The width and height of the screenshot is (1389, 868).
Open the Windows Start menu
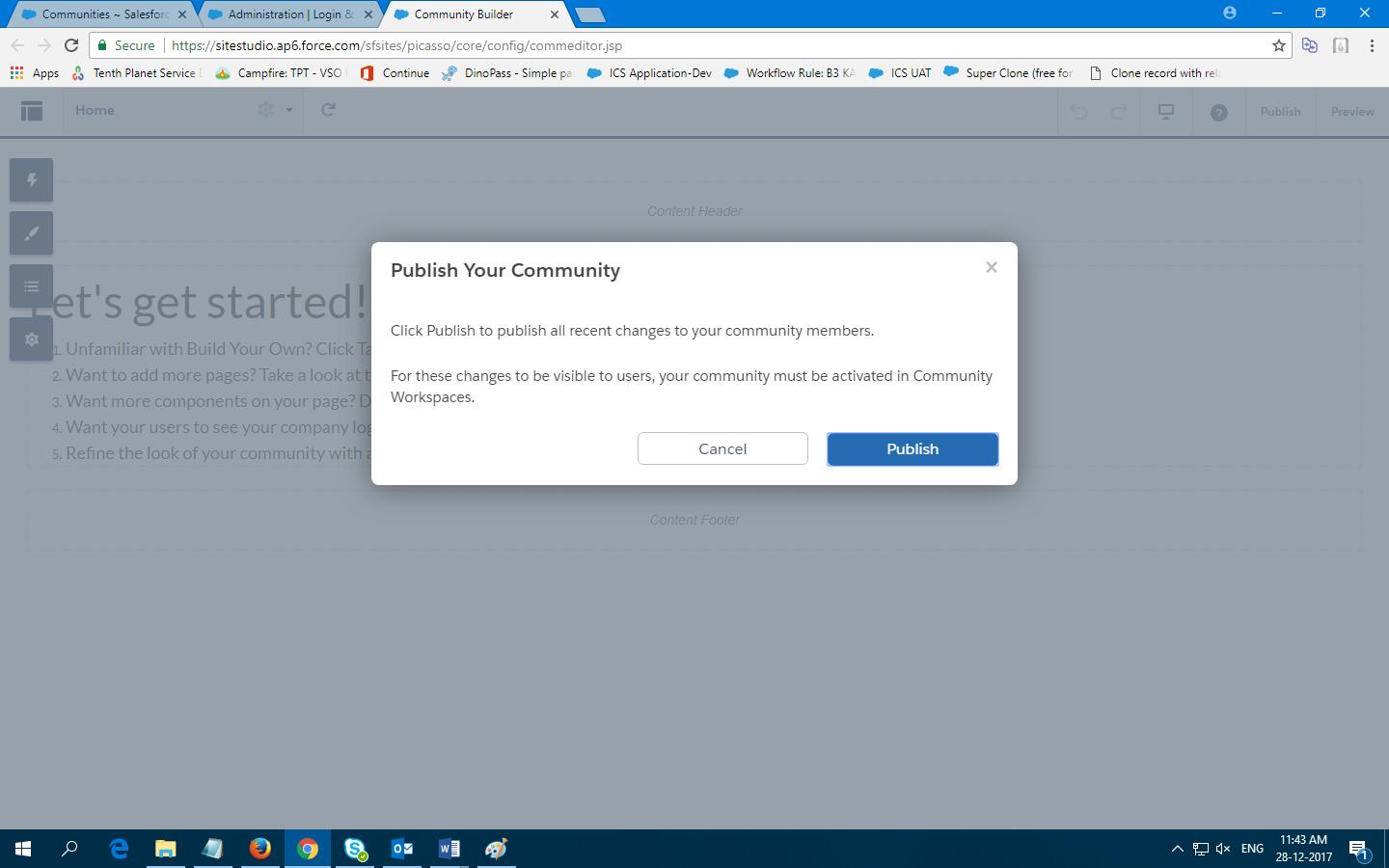(x=23, y=849)
